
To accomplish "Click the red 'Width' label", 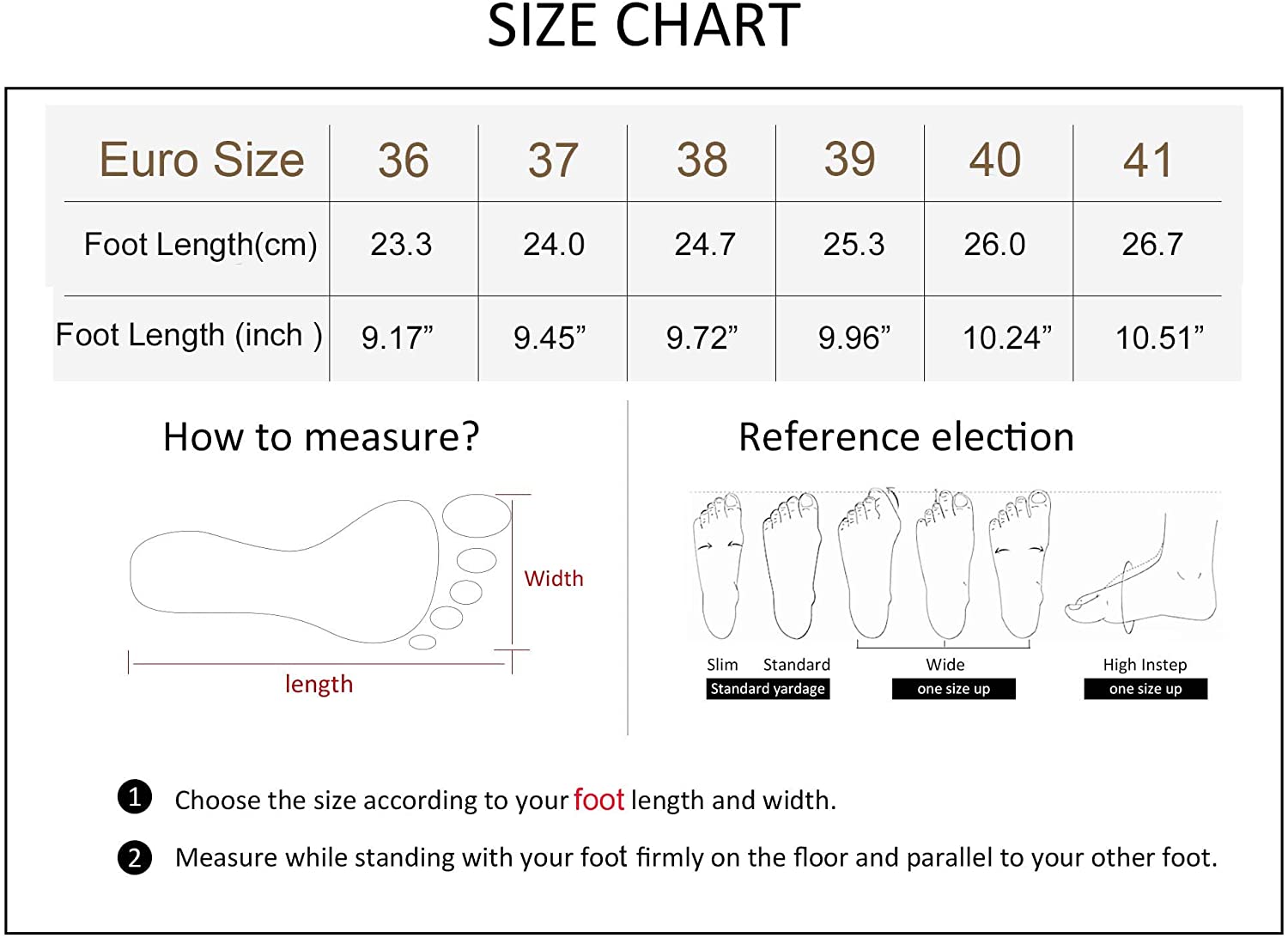I will 554,578.
